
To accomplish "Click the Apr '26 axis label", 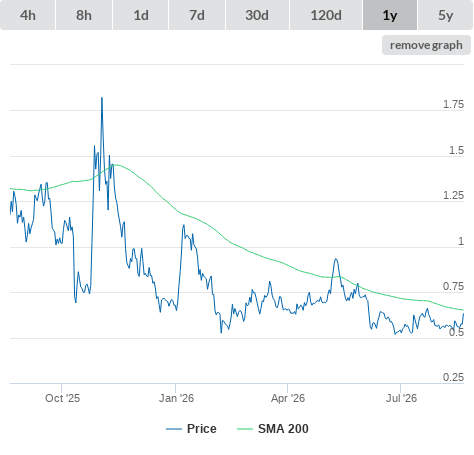I will click(x=288, y=398).
